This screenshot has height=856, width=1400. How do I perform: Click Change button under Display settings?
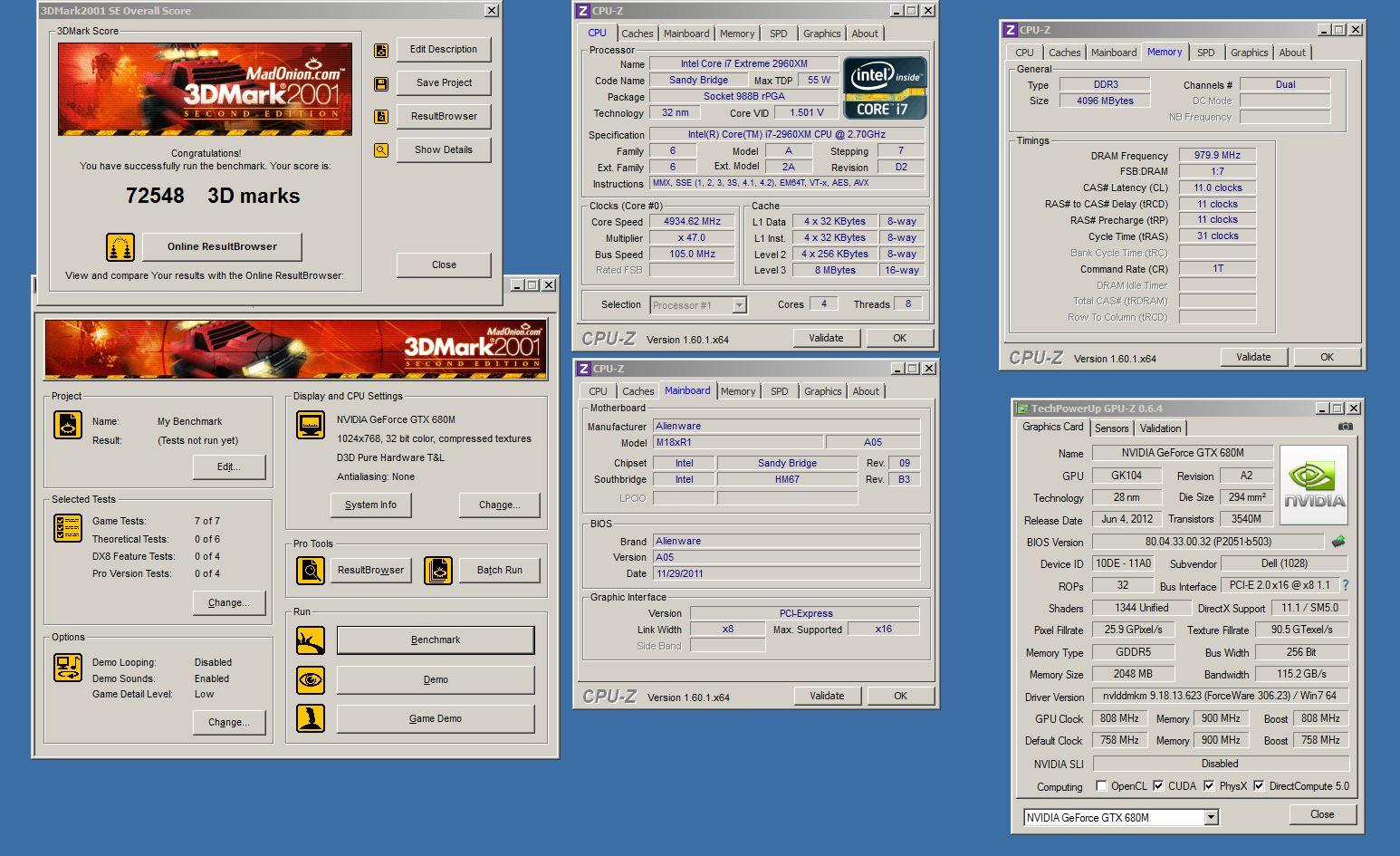[x=499, y=505]
